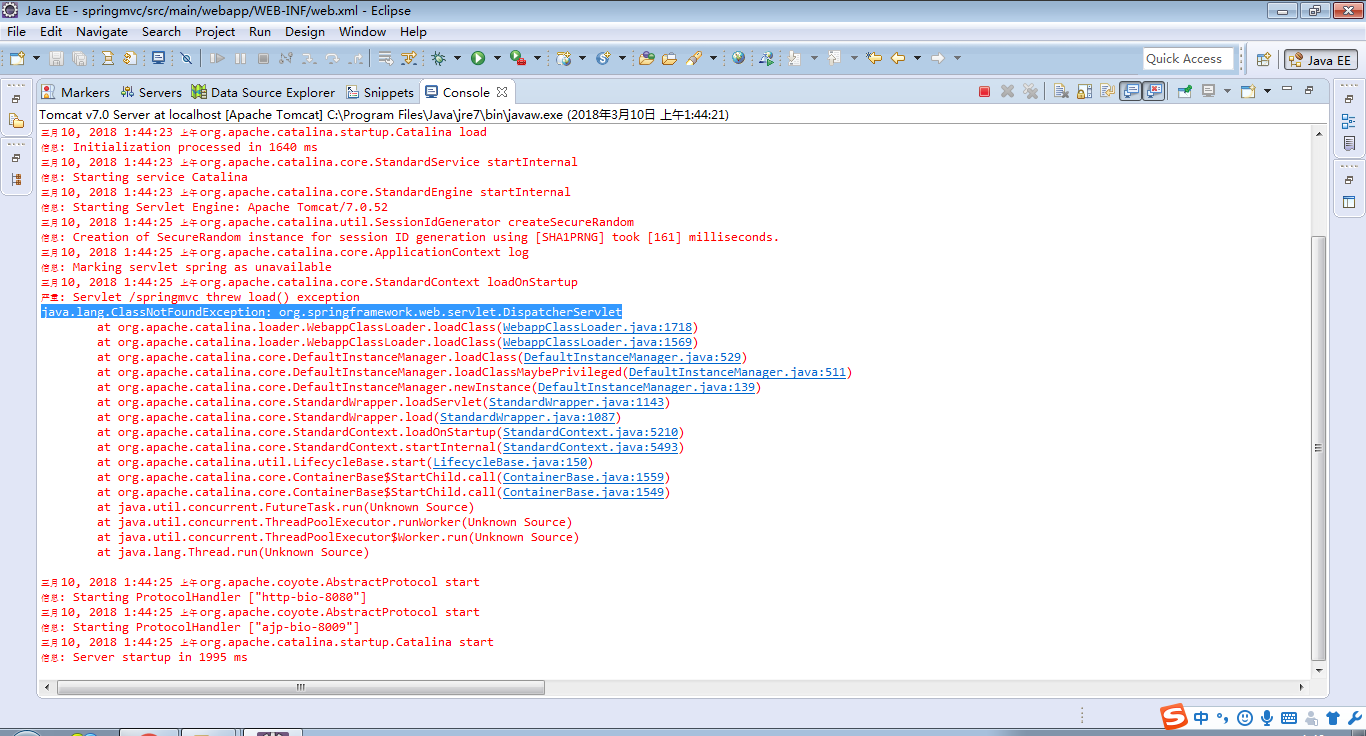This screenshot has width=1366, height=736.
Task: Click the Pin Console icon
Action: pos(1185,91)
